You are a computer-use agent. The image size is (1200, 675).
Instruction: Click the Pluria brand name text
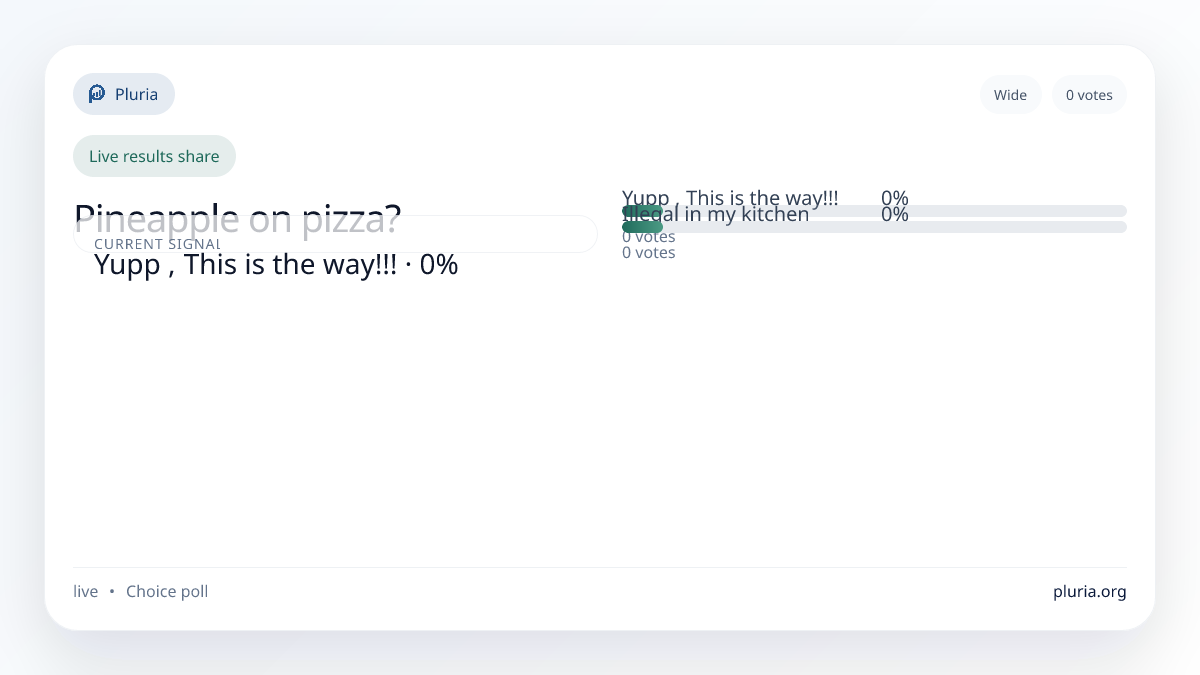click(x=136, y=94)
